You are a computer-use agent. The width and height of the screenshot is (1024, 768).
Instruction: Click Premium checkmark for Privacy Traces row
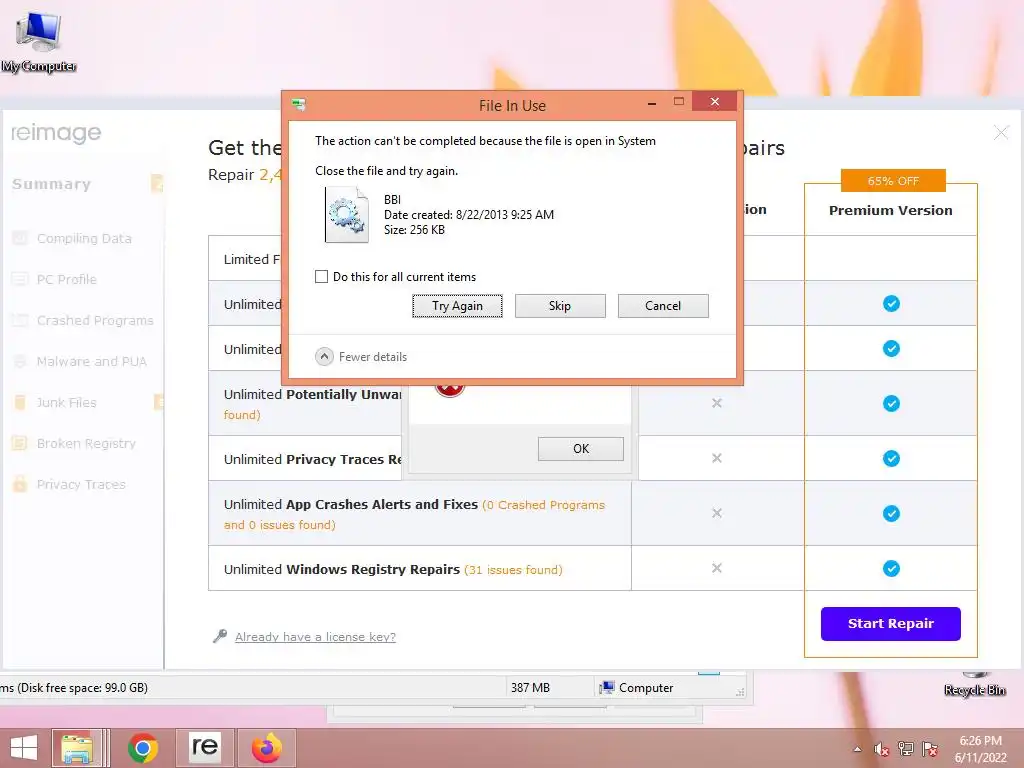pyautogui.click(x=891, y=458)
